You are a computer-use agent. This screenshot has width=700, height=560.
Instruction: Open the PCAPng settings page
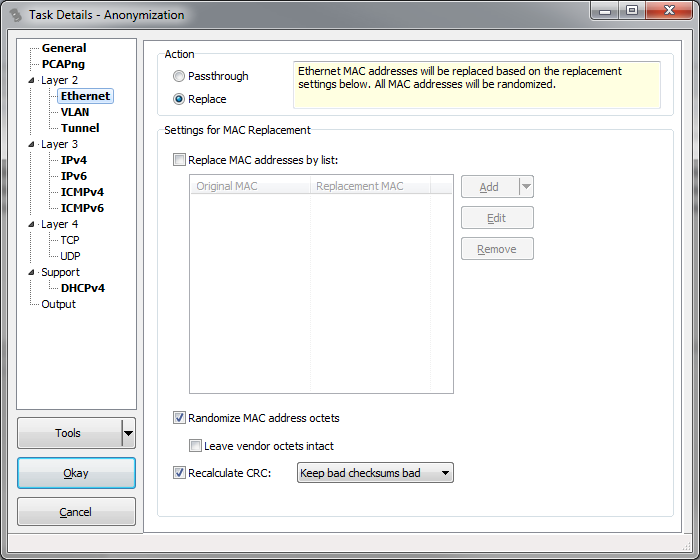click(x=63, y=64)
